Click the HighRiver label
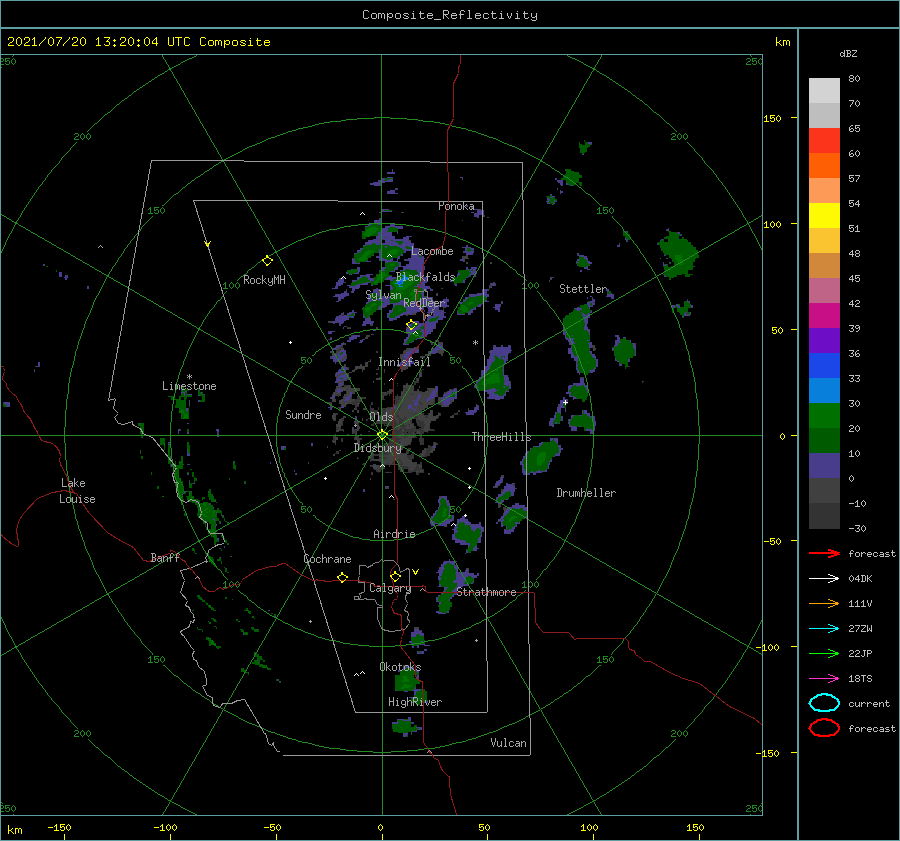The image size is (900, 841). tap(415, 702)
